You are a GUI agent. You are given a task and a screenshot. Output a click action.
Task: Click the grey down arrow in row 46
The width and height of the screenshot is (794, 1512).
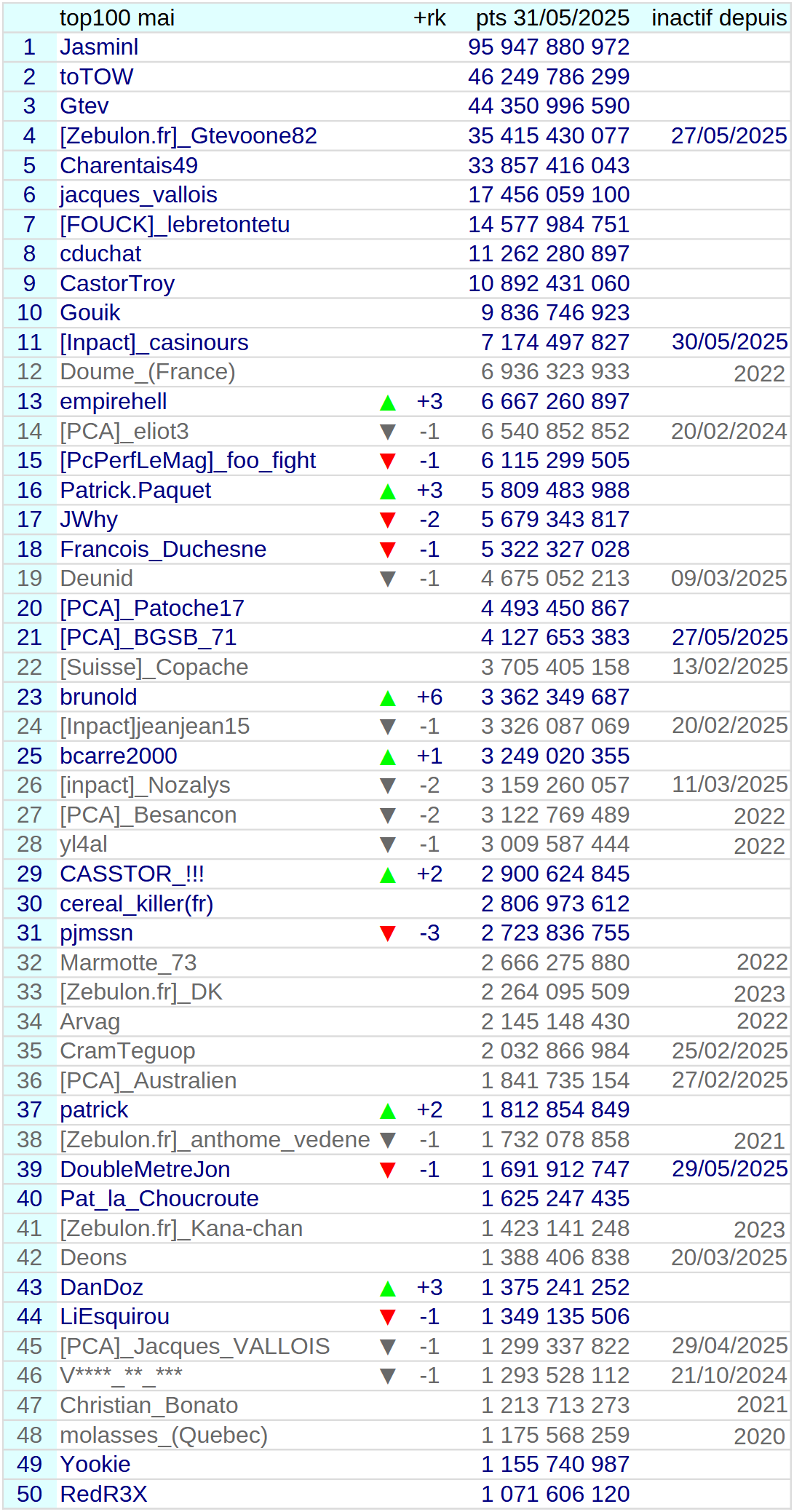coord(388,1377)
